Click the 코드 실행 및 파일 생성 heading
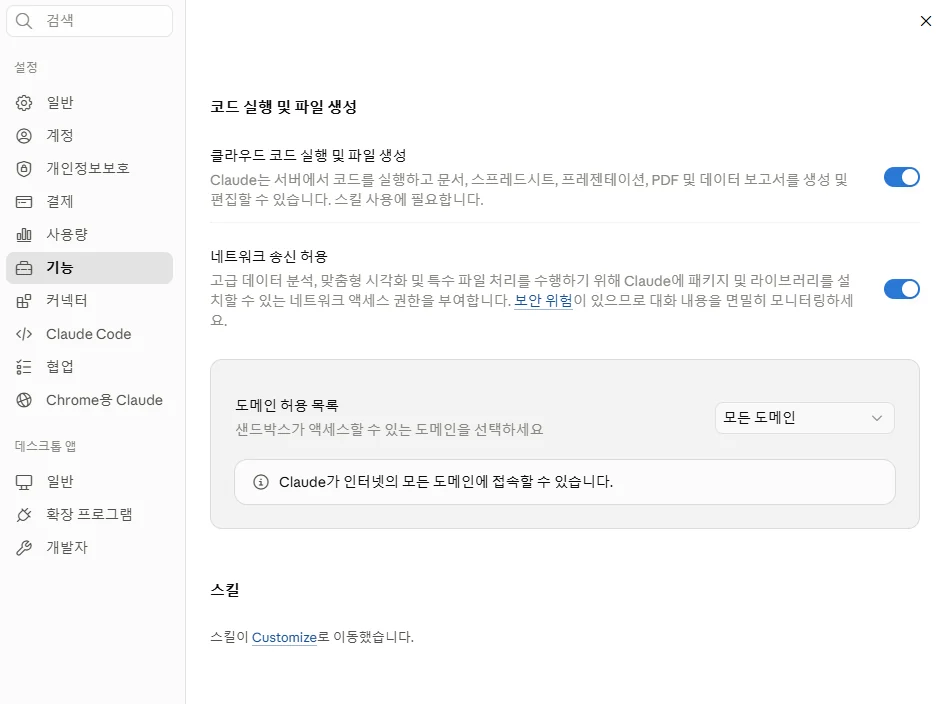The height and width of the screenshot is (704, 937). [284, 107]
